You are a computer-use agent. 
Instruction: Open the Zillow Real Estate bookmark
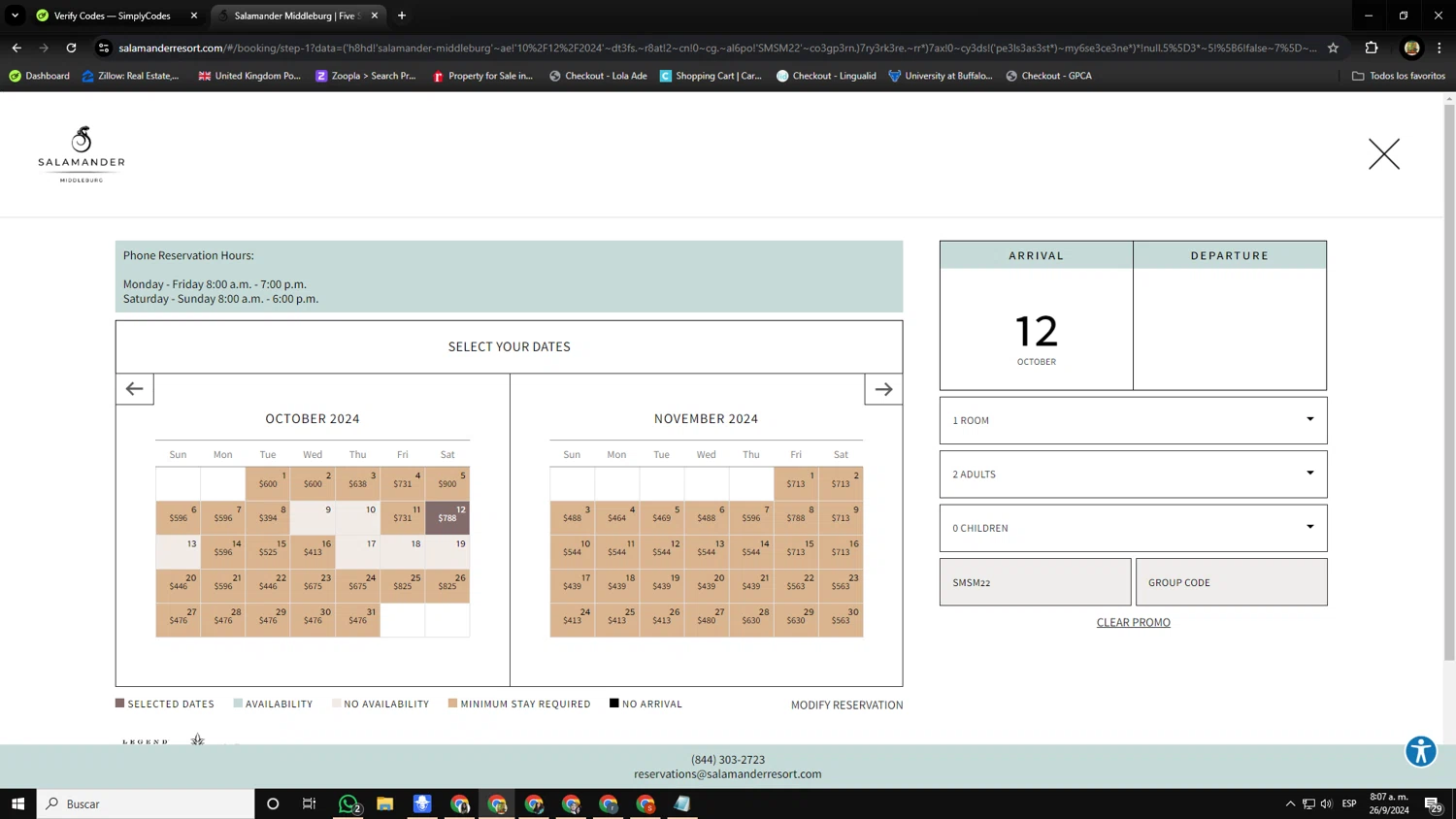coord(130,76)
